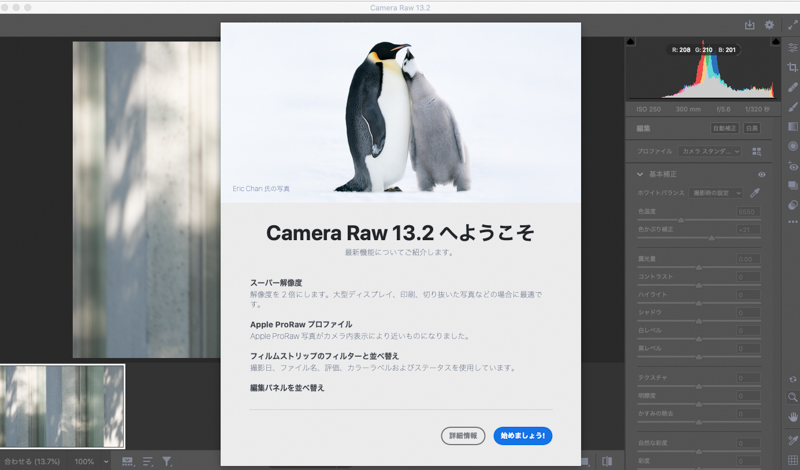The height and width of the screenshot is (470, 800).
Task: Open 詳細情報 in the welcome dialog
Action: click(463, 435)
